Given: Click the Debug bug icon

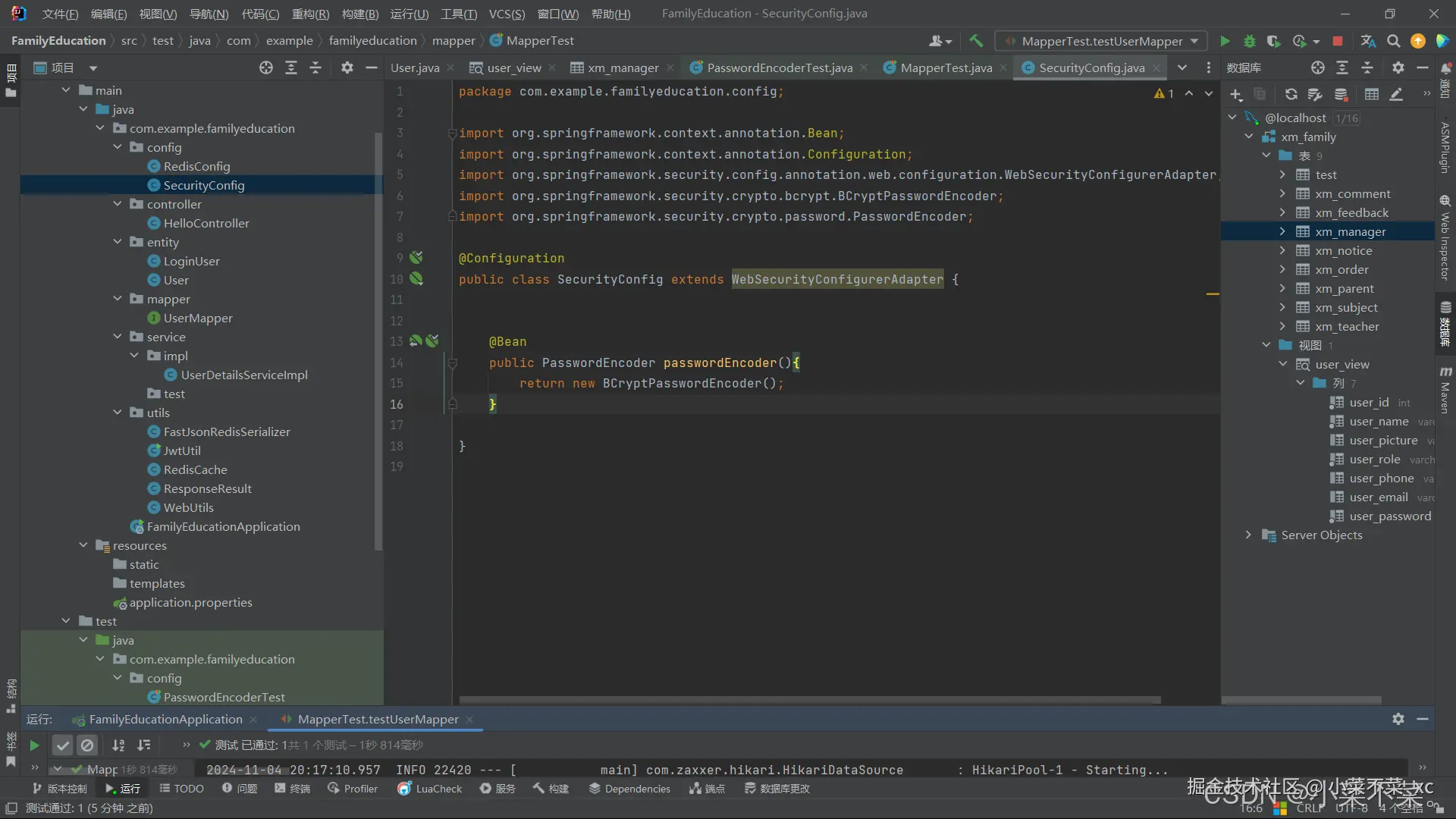Looking at the screenshot, I should (x=1250, y=41).
